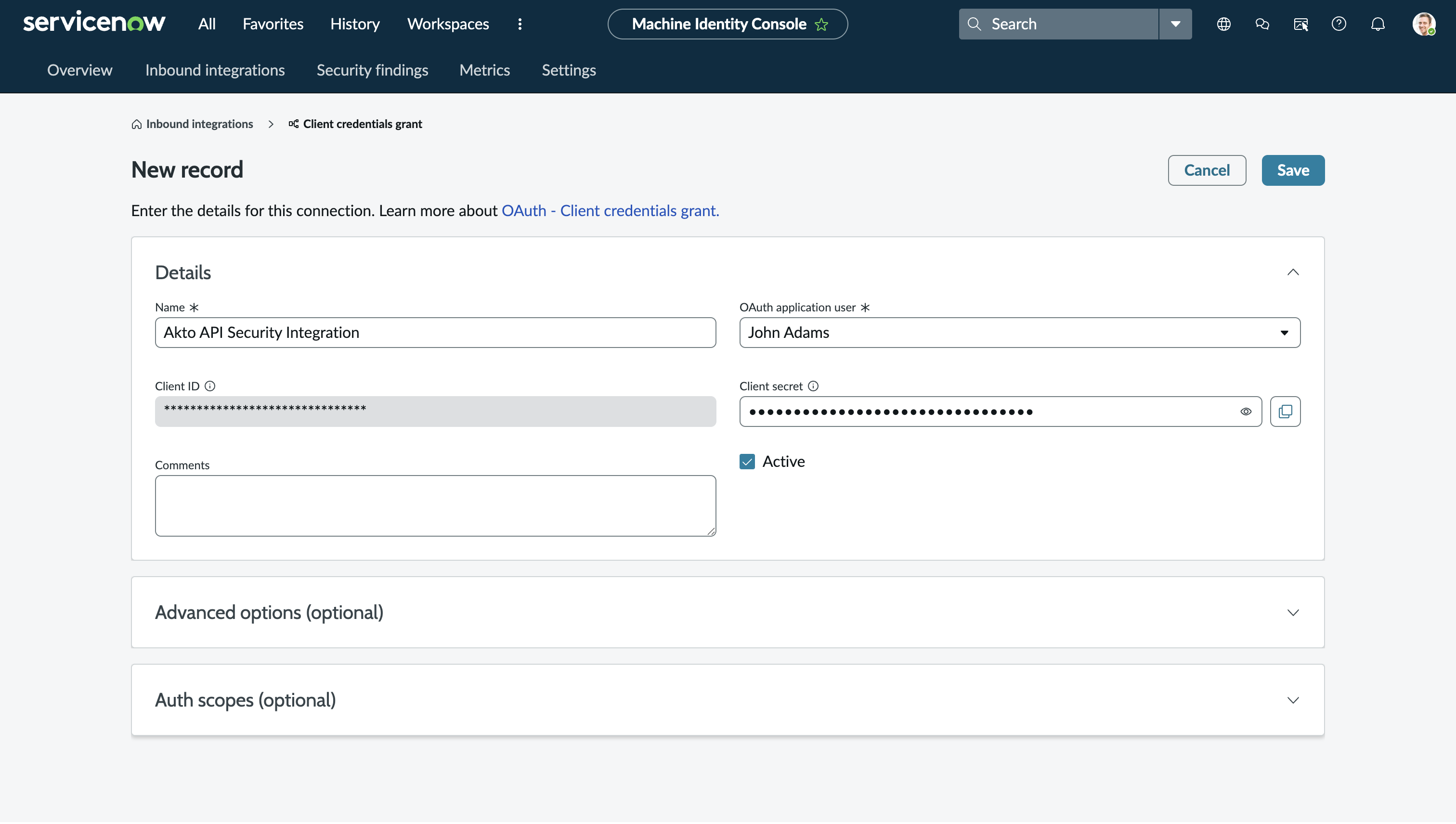This screenshot has width=1456, height=824.
Task: Open the three-dot more menu in header
Action: [x=520, y=24]
